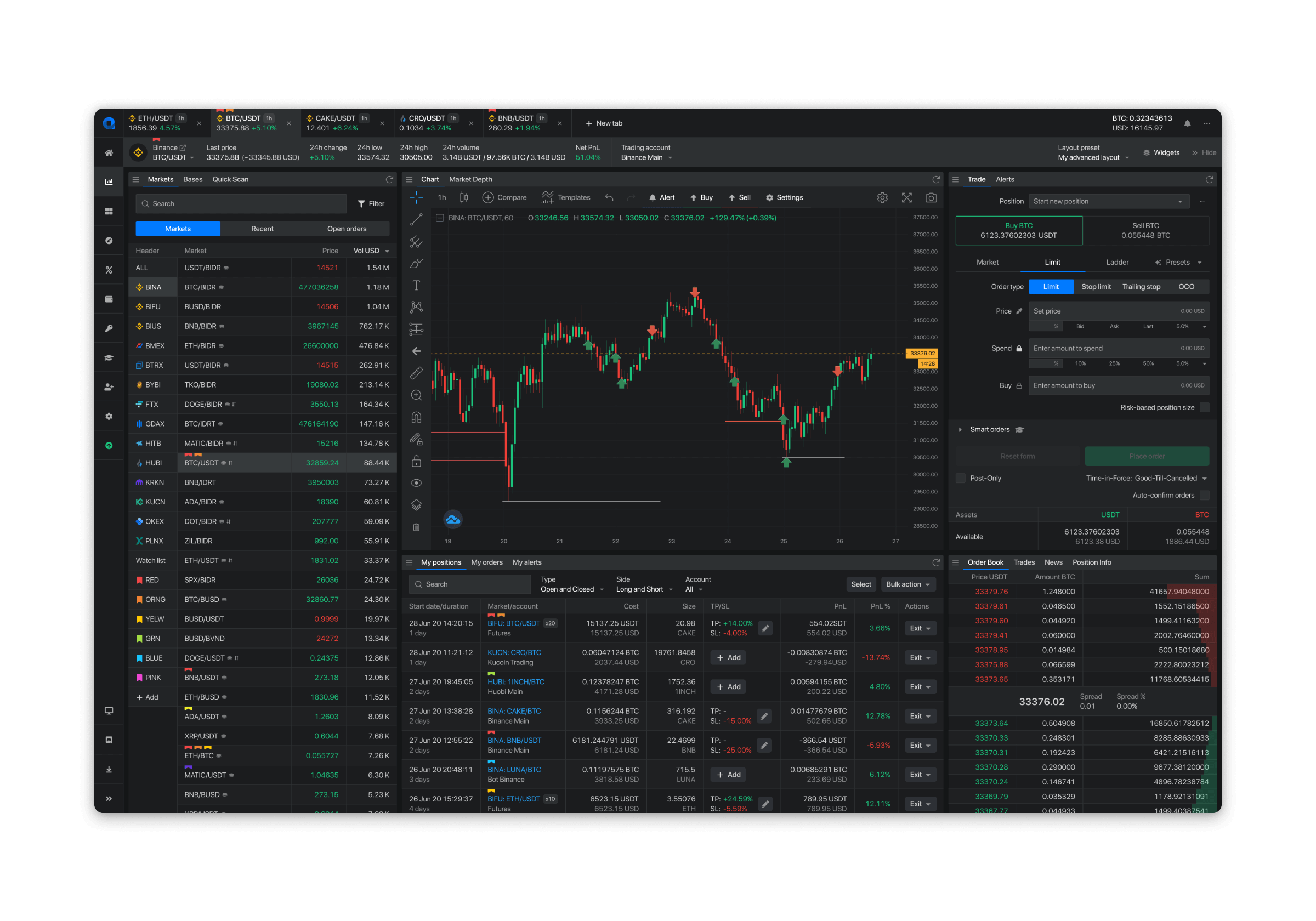Select the crosshair cursor chart tool

tap(417, 197)
